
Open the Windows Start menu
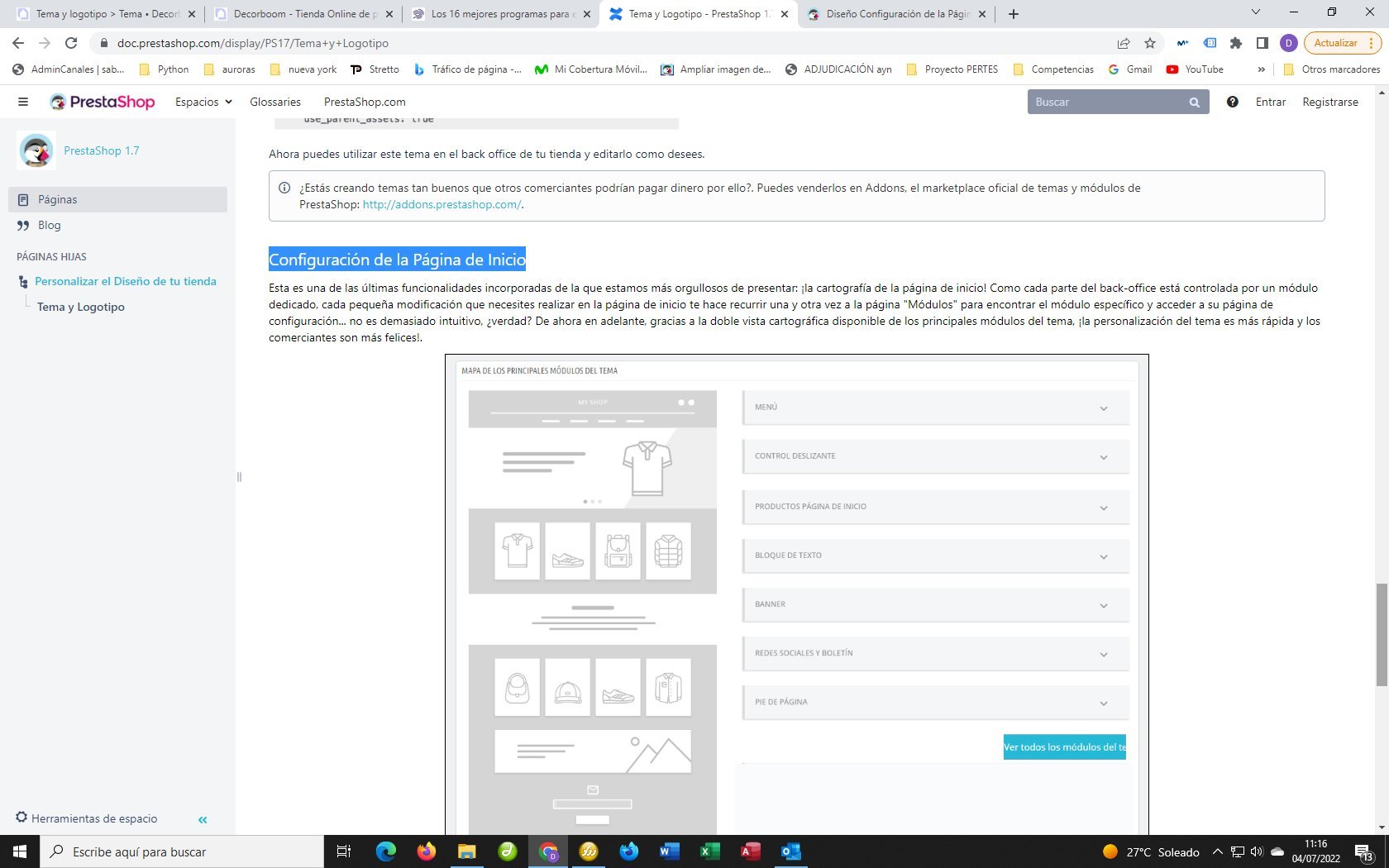click(20, 851)
